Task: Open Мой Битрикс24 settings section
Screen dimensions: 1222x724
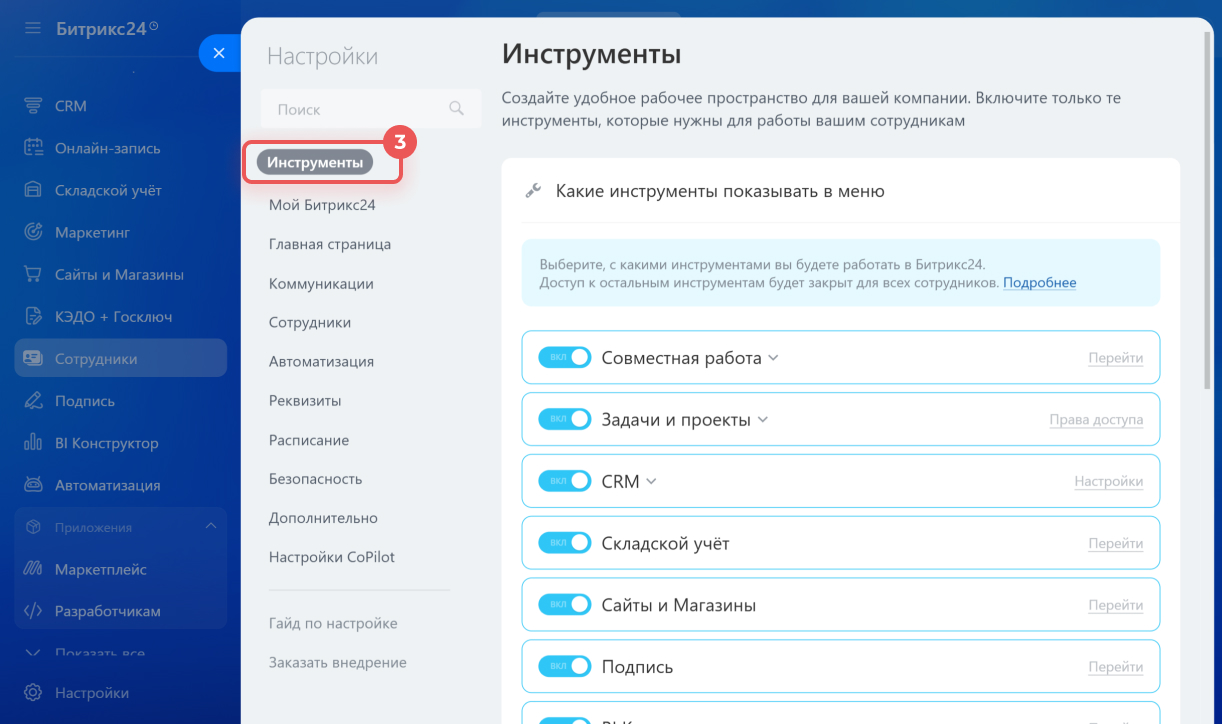Action: (322, 205)
